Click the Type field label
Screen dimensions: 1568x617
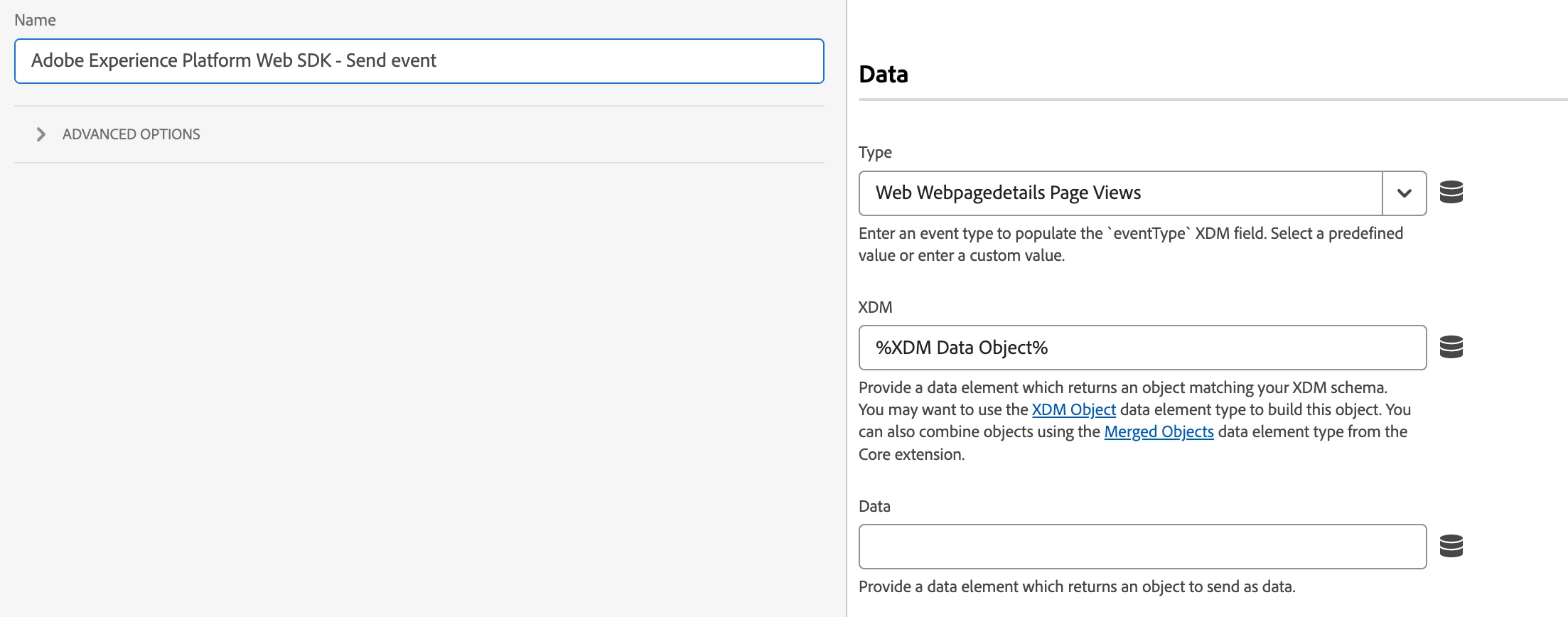coord(875,152)
